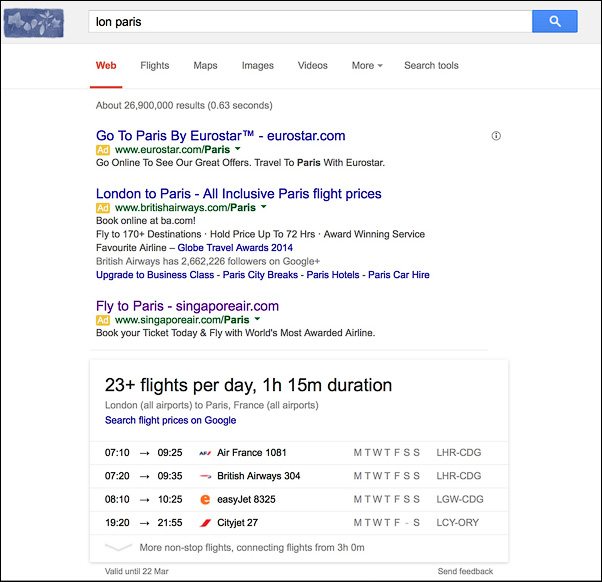Open London to Paris flight prices link

238,193
